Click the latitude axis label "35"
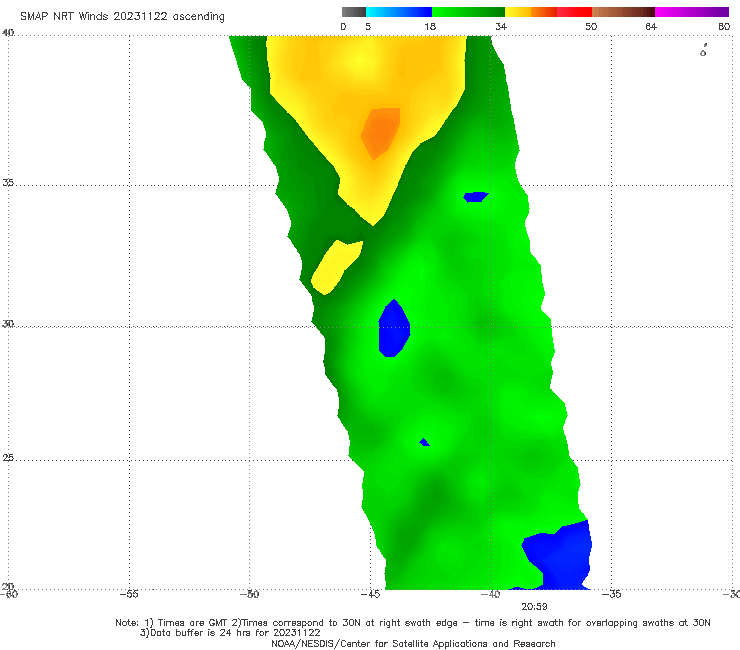 click(8, 182)
